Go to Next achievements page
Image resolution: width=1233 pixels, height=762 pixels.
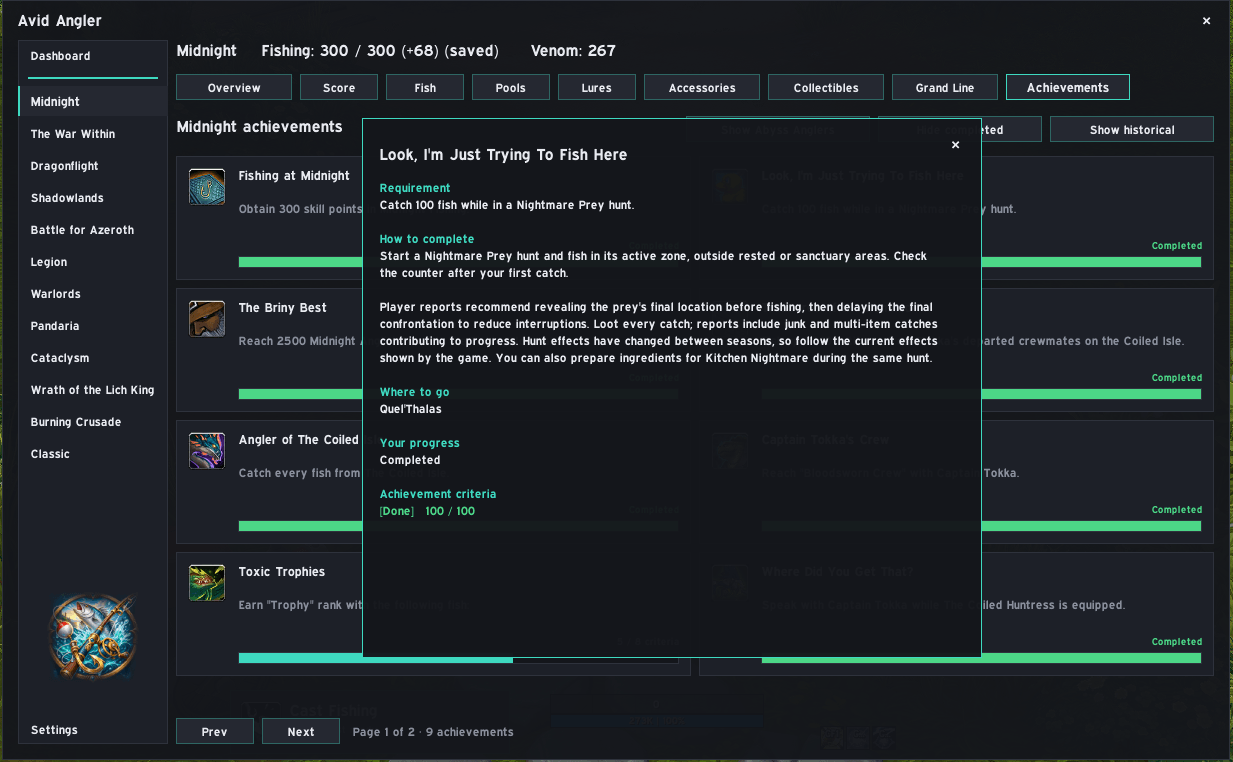pos(301,732)
